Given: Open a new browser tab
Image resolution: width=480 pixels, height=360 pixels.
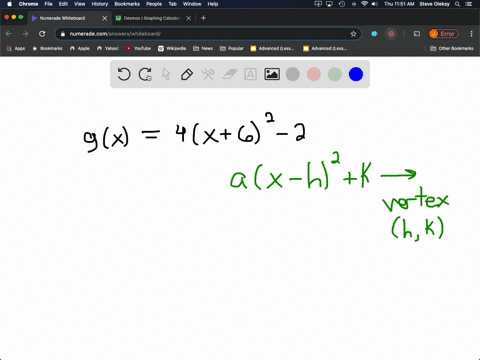Looking at the screenshot, I should [203, 18].
